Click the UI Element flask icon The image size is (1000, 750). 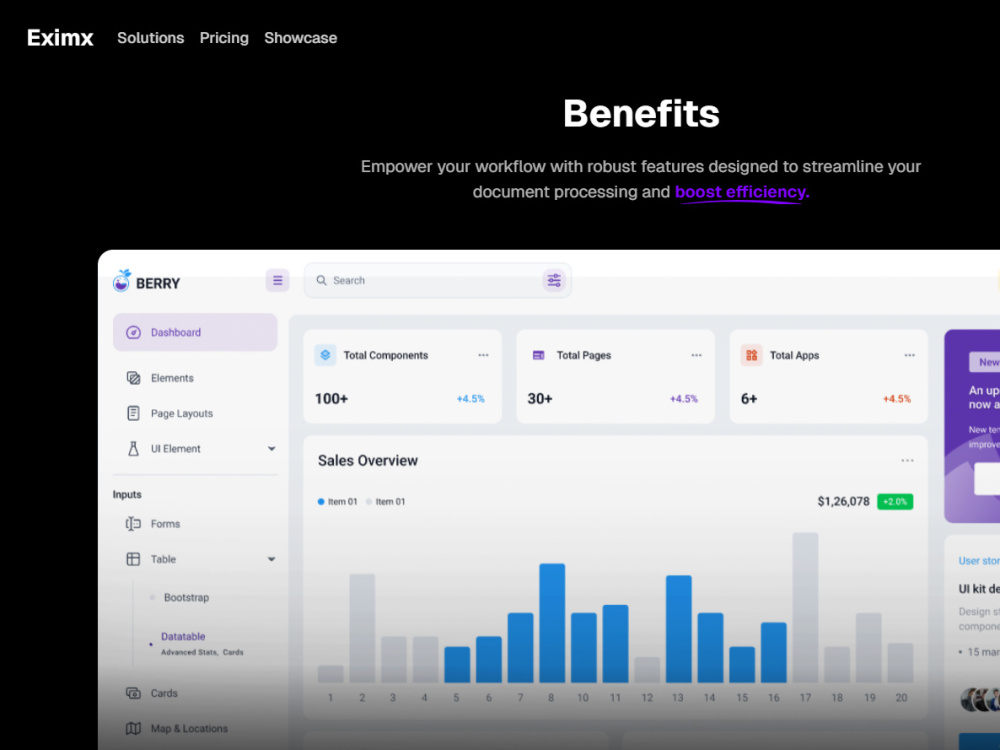(x=133, y=448)
